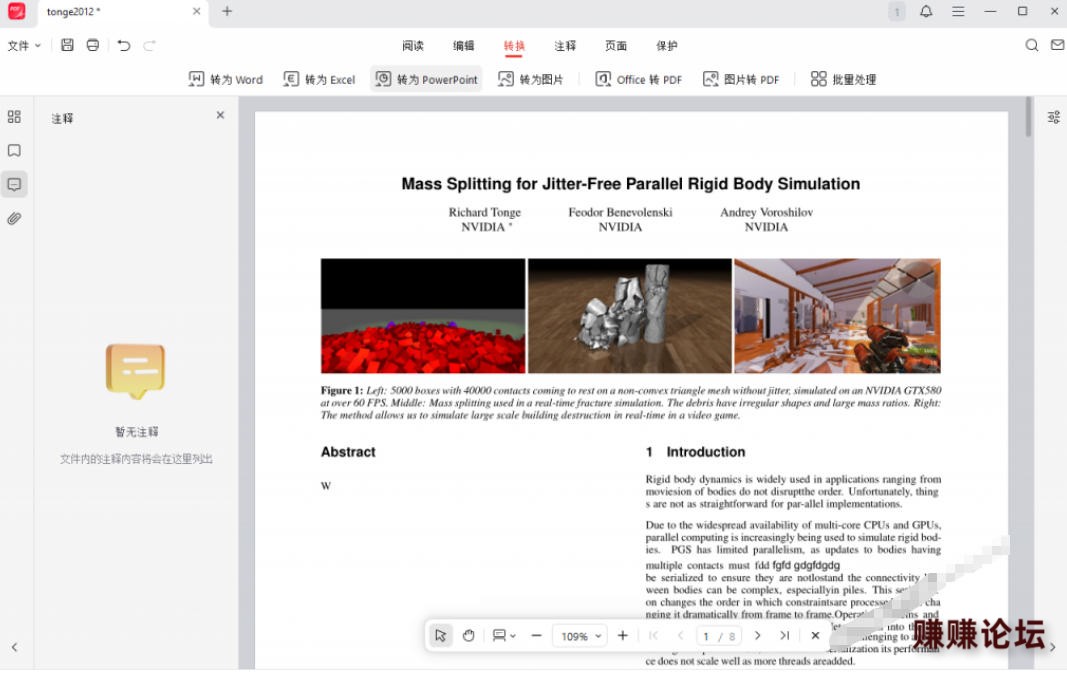Open the 保护 tab
Viewport: 1067px width, 675px height.
[667, 46]
